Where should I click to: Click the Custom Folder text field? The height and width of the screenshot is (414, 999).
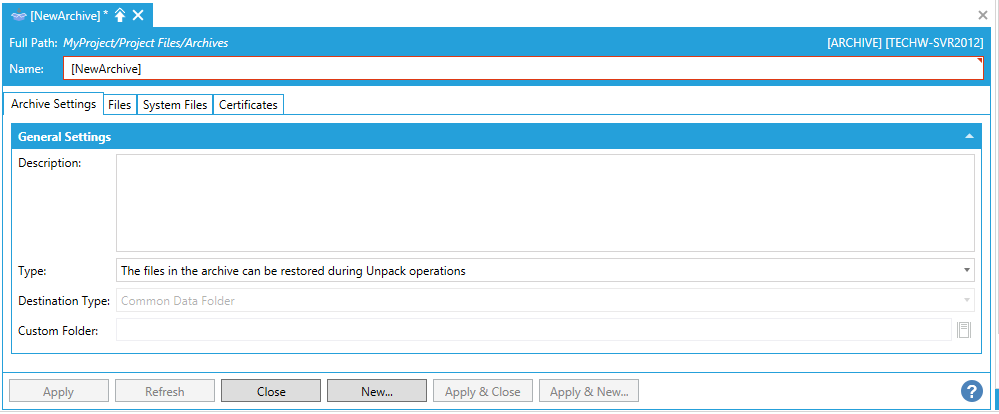tap(533, 331)
